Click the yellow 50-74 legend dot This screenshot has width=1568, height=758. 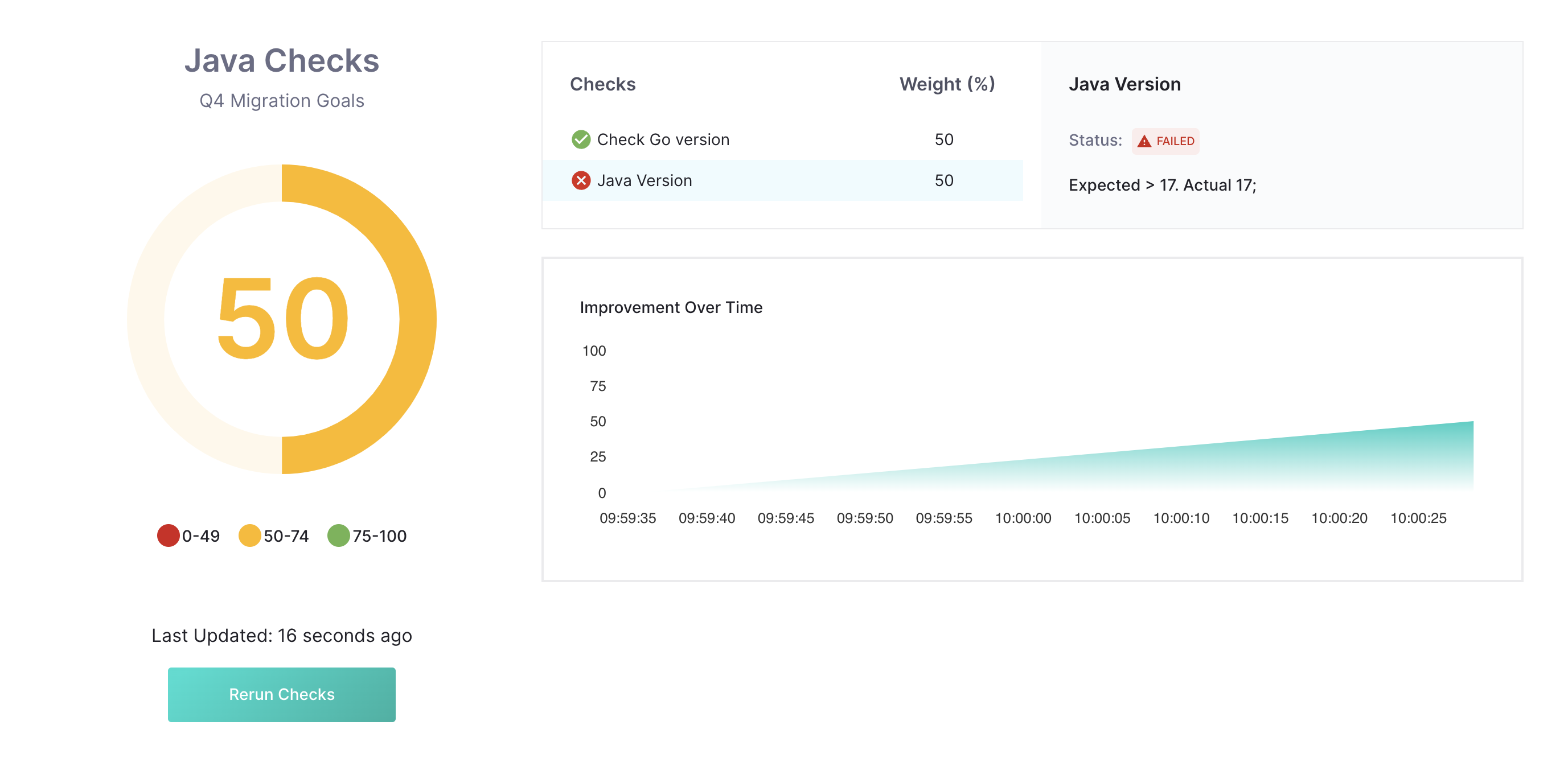coord(249,535)
